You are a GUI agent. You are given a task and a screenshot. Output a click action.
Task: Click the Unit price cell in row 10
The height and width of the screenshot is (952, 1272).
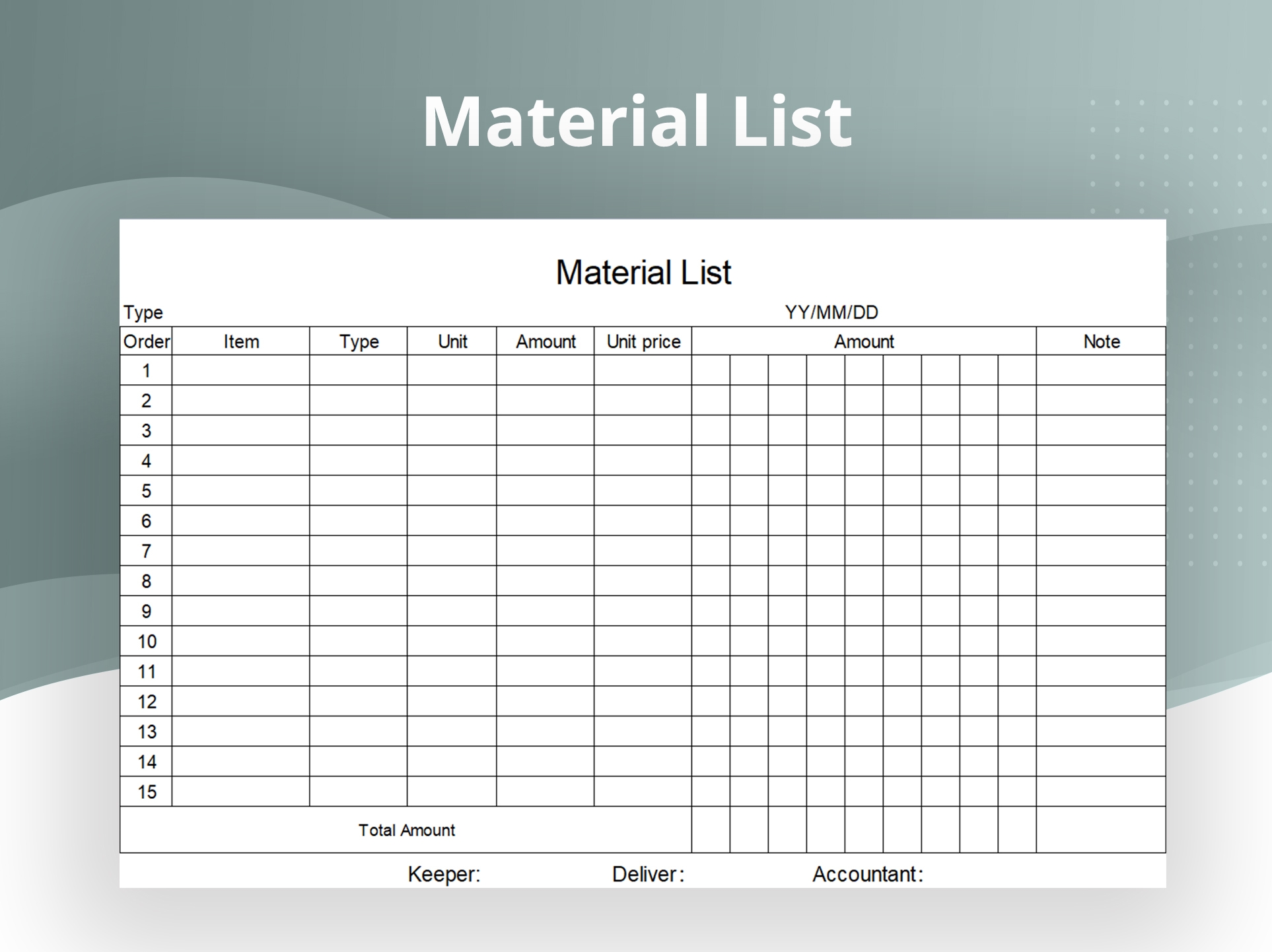click(643, 641)
